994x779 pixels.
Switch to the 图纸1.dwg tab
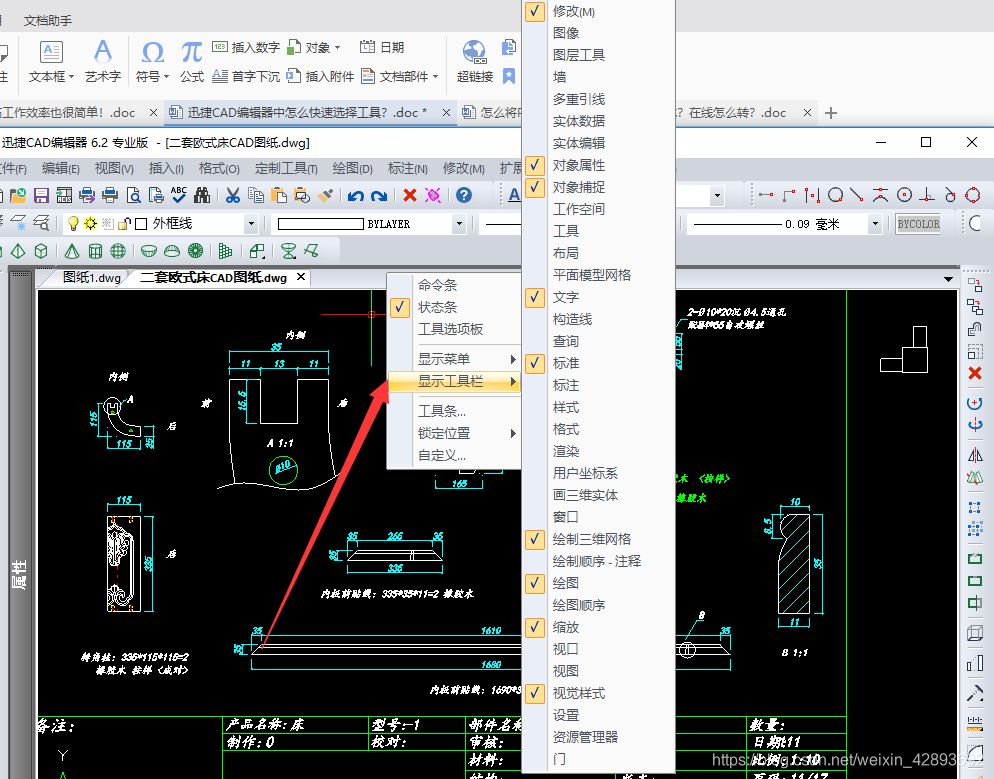[92, 278]
